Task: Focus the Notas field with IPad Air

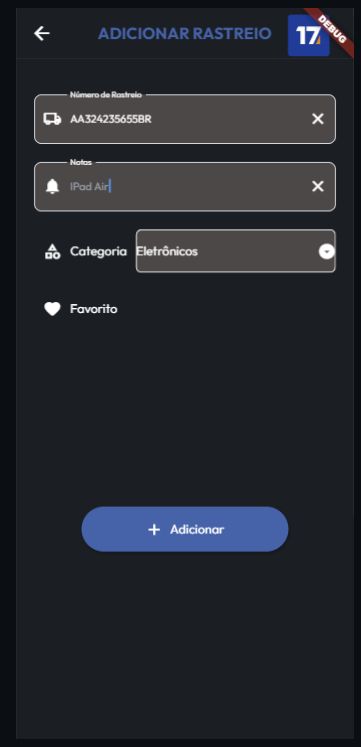Action: 185,187
